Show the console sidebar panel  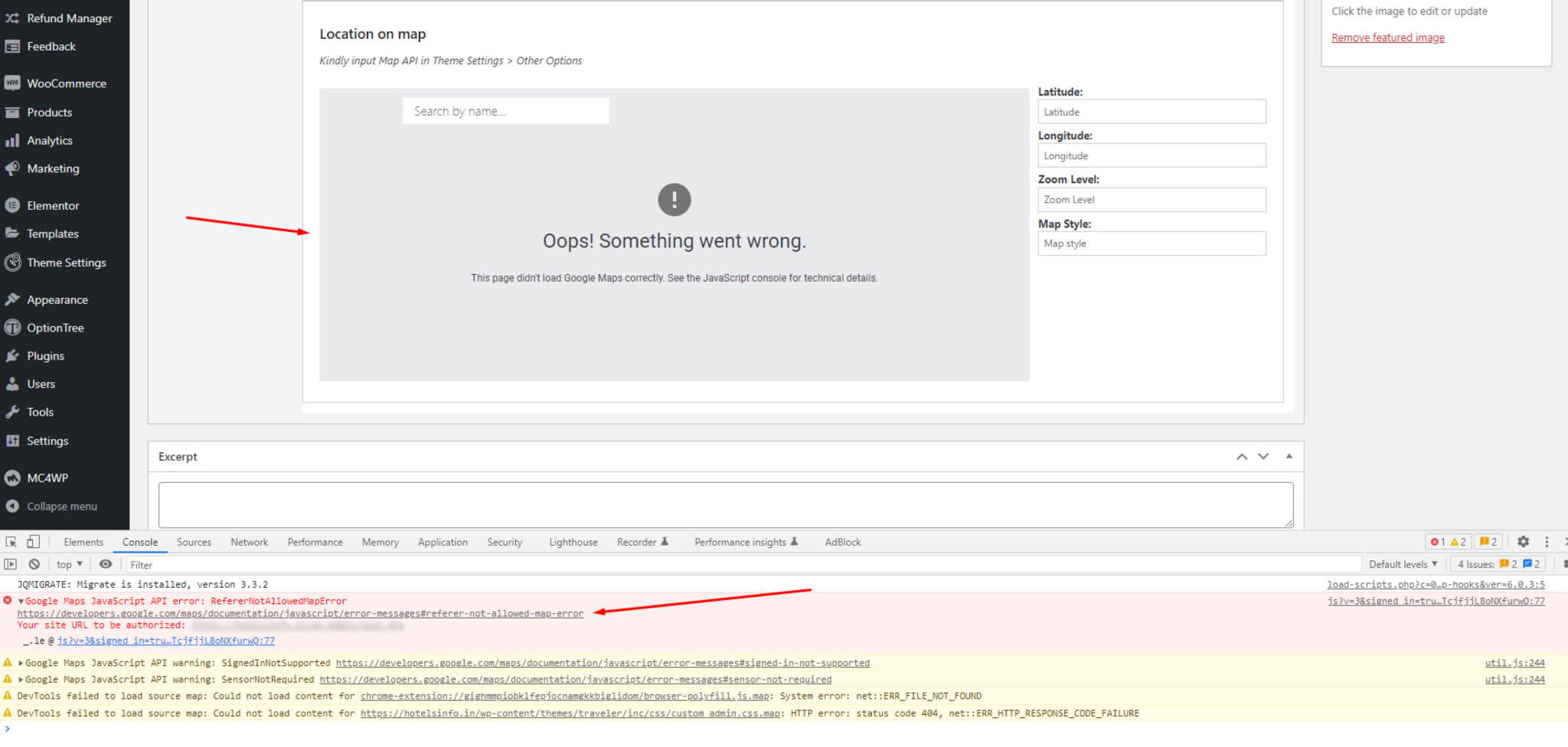(11, 564)
